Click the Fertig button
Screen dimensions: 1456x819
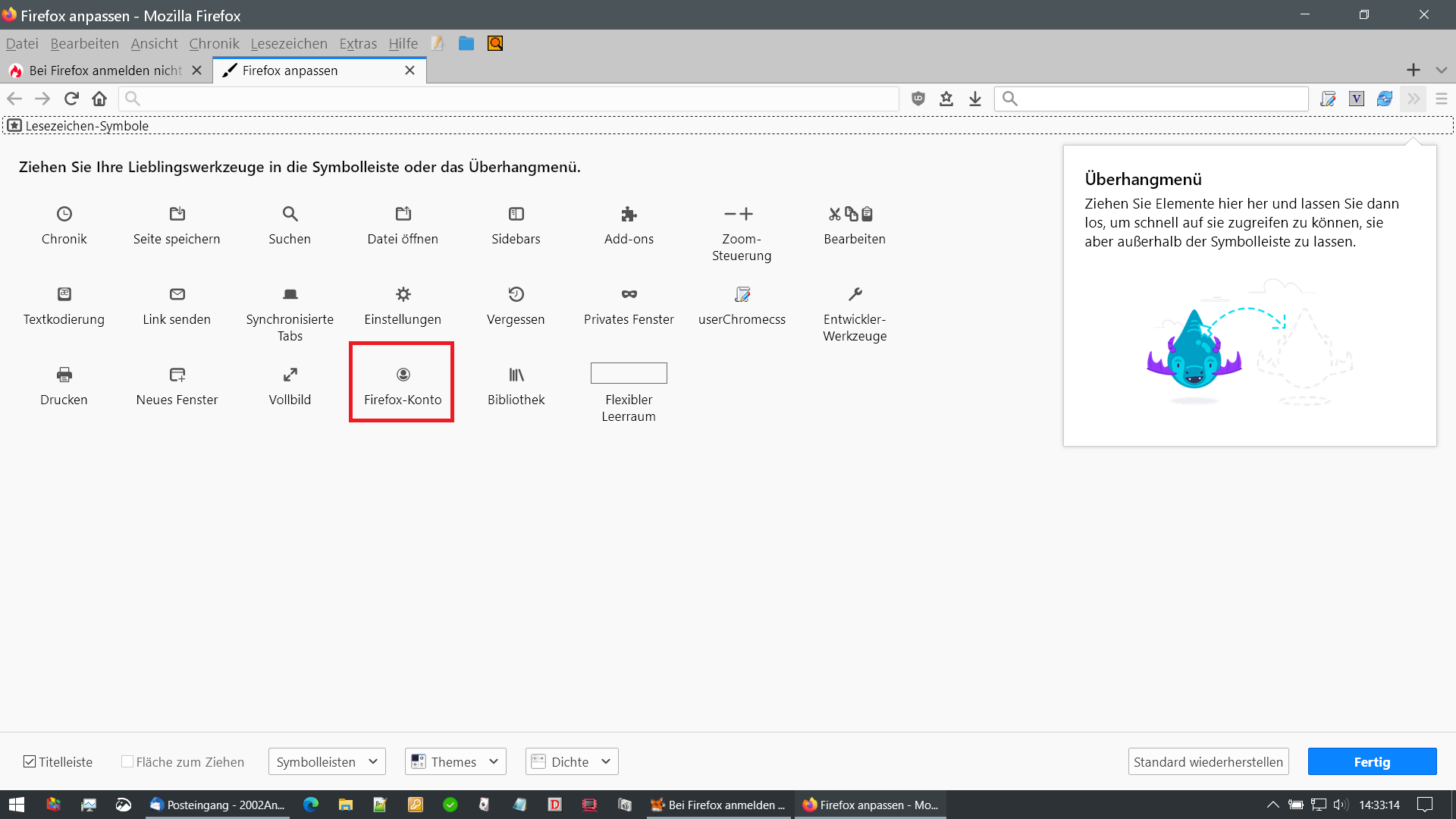[x=1372, y=761]
